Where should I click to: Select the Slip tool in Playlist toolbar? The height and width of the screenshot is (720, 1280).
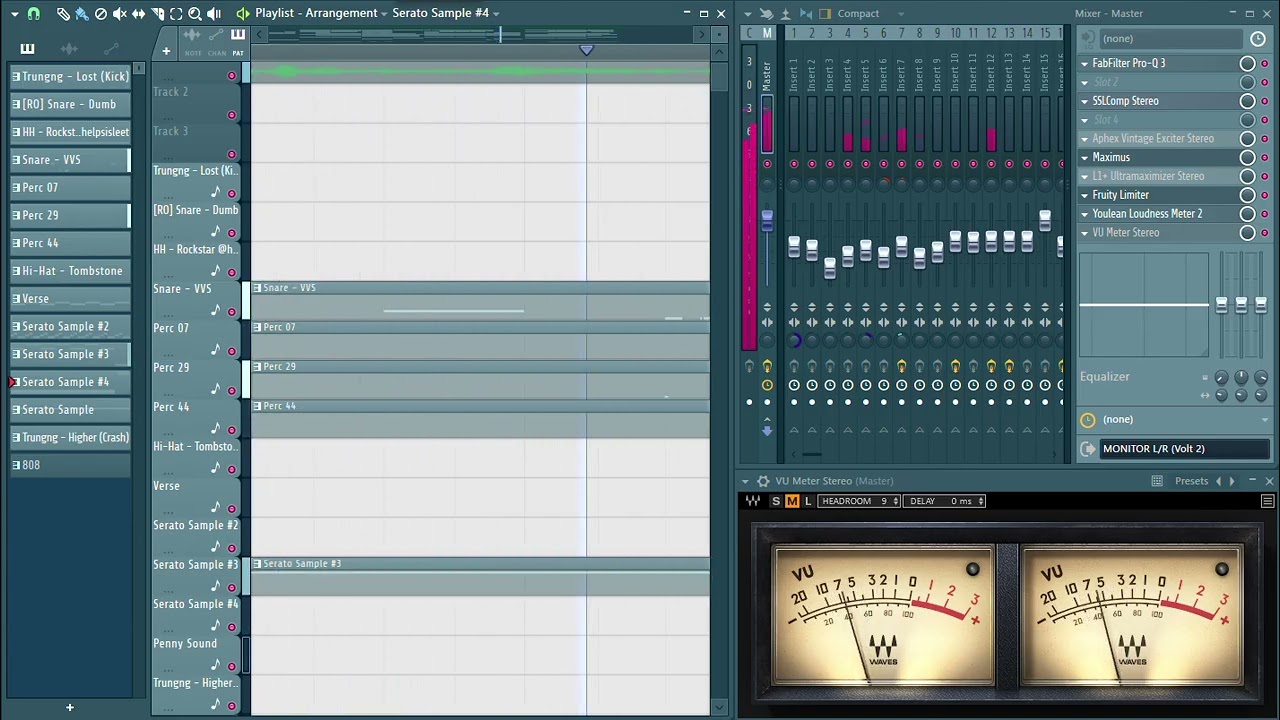[139, 14]
